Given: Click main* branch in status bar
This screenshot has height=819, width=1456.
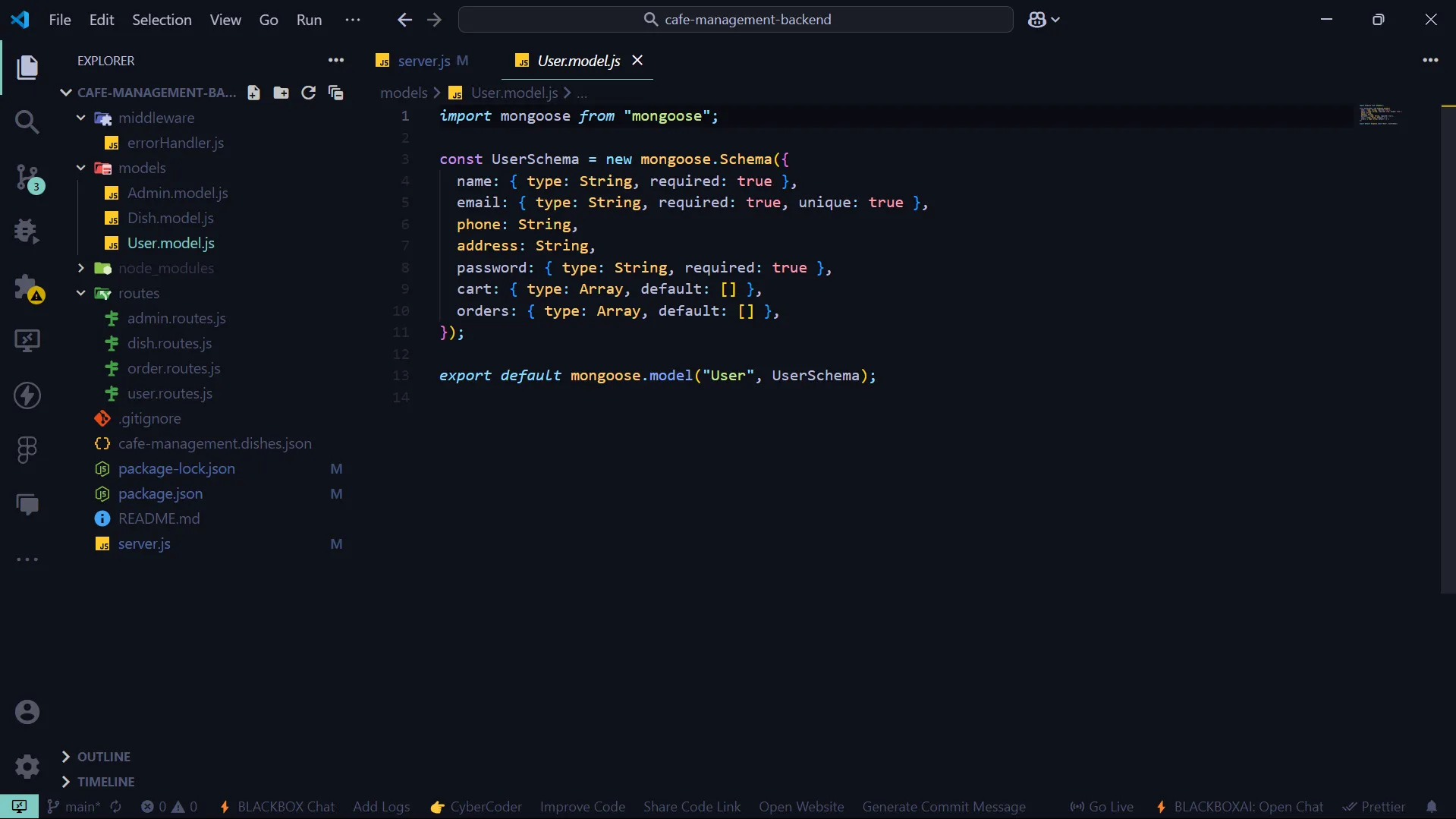Looking at the screenshot, I should coord(74,807).
